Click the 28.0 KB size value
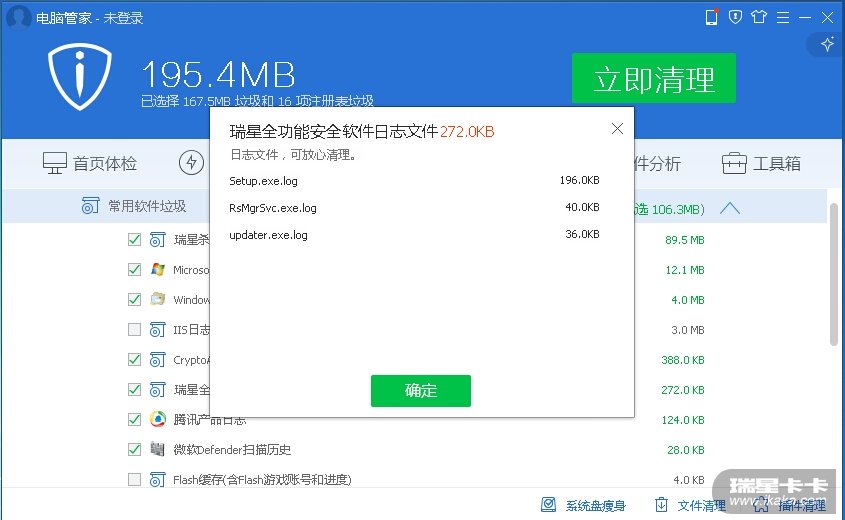 pyautogui.click(x=685, y=450)
